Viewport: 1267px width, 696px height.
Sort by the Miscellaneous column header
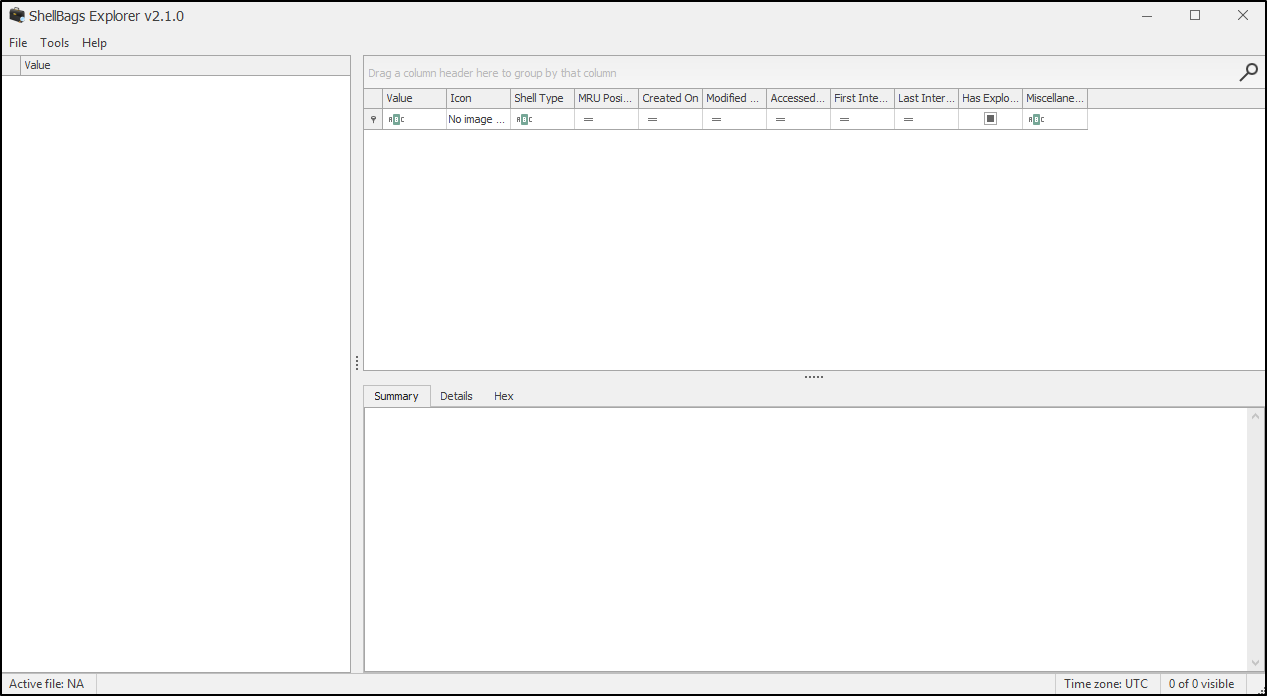(1055, 98)
